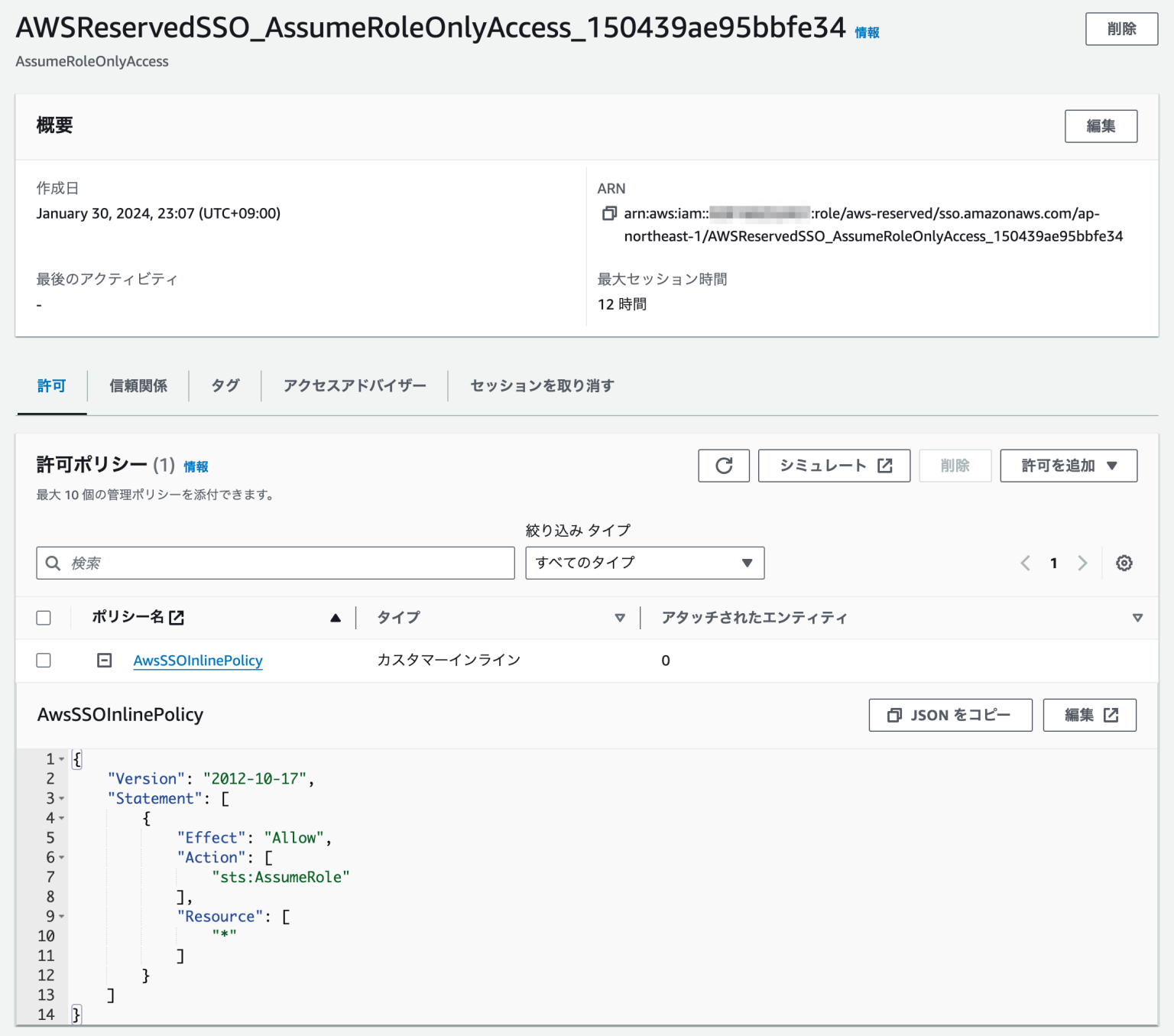Click the sort arrow on ポリシー名 column
The image size is (1174, 1036).
336,617
